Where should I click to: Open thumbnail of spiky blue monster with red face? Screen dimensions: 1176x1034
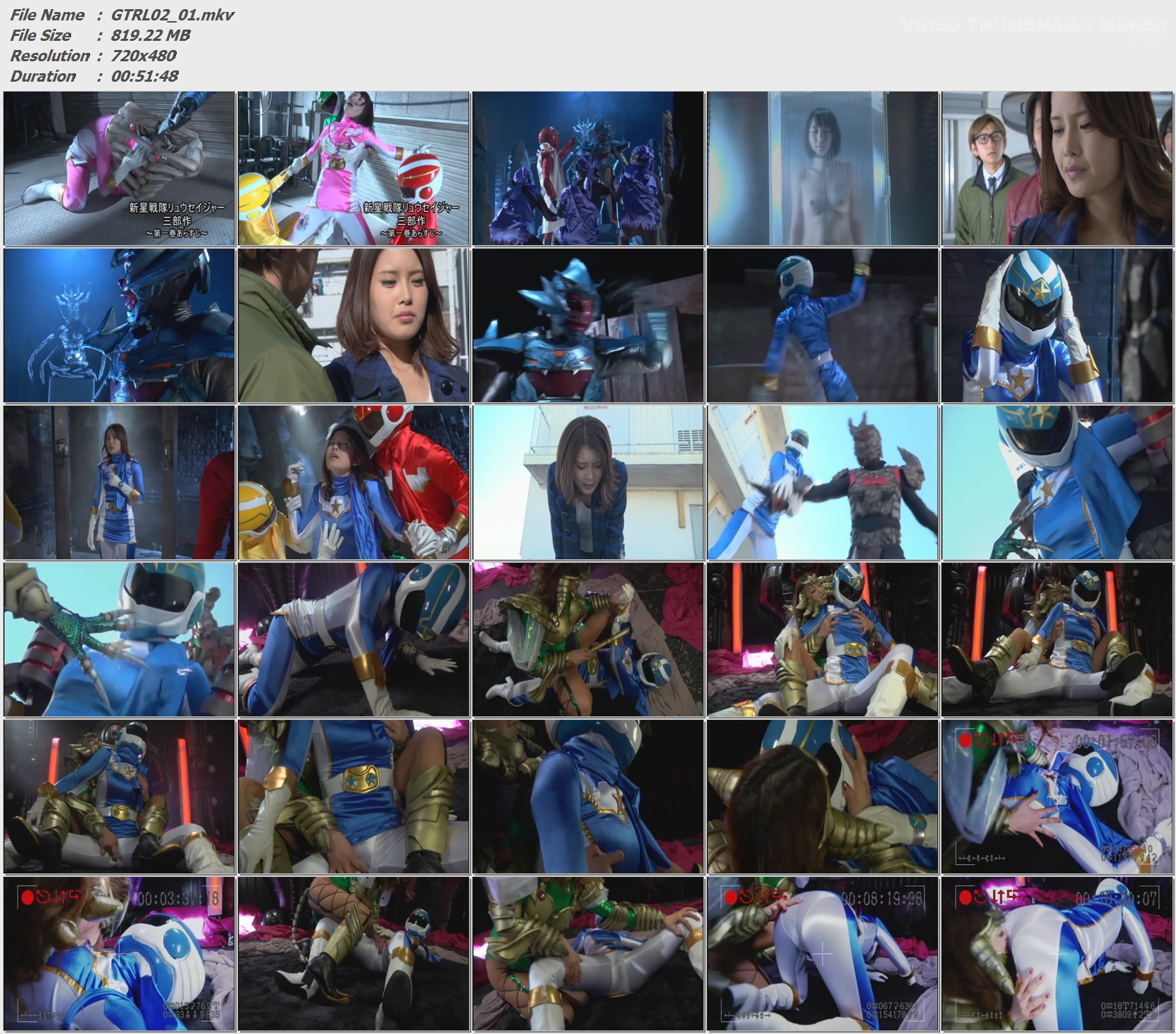[588, 325]
